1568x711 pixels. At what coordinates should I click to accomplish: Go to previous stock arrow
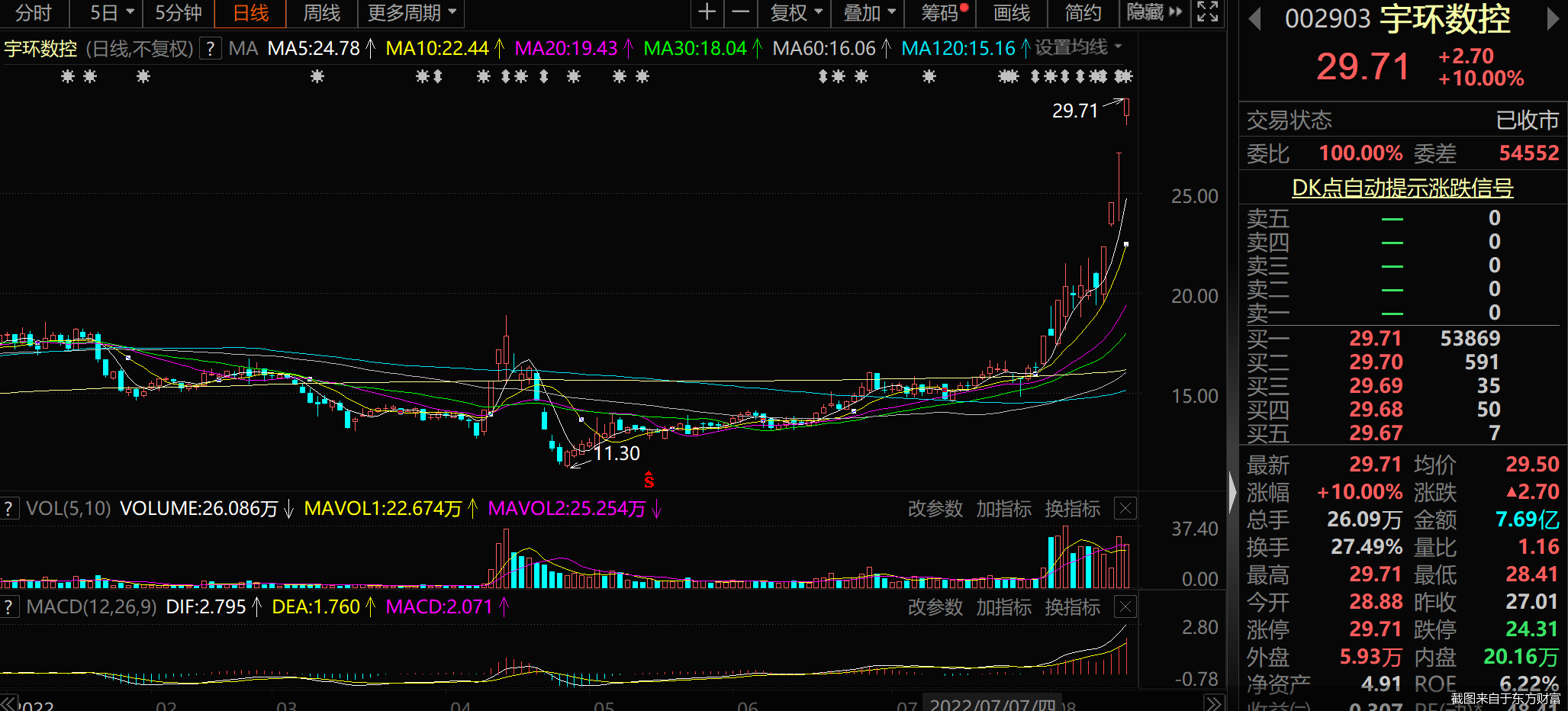[x=1254, y=19]
